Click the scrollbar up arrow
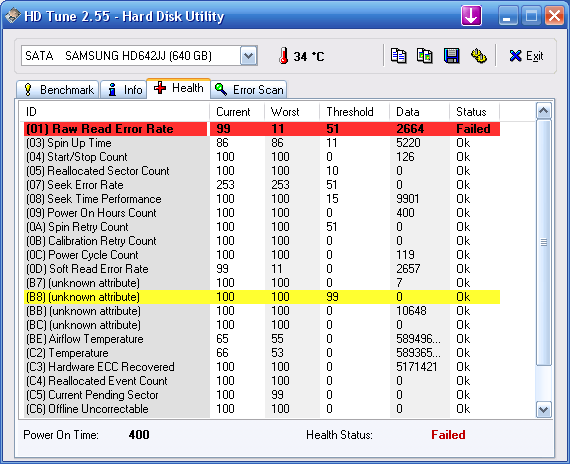This screenshot has height=464, width=570. (x=543, y=111)
